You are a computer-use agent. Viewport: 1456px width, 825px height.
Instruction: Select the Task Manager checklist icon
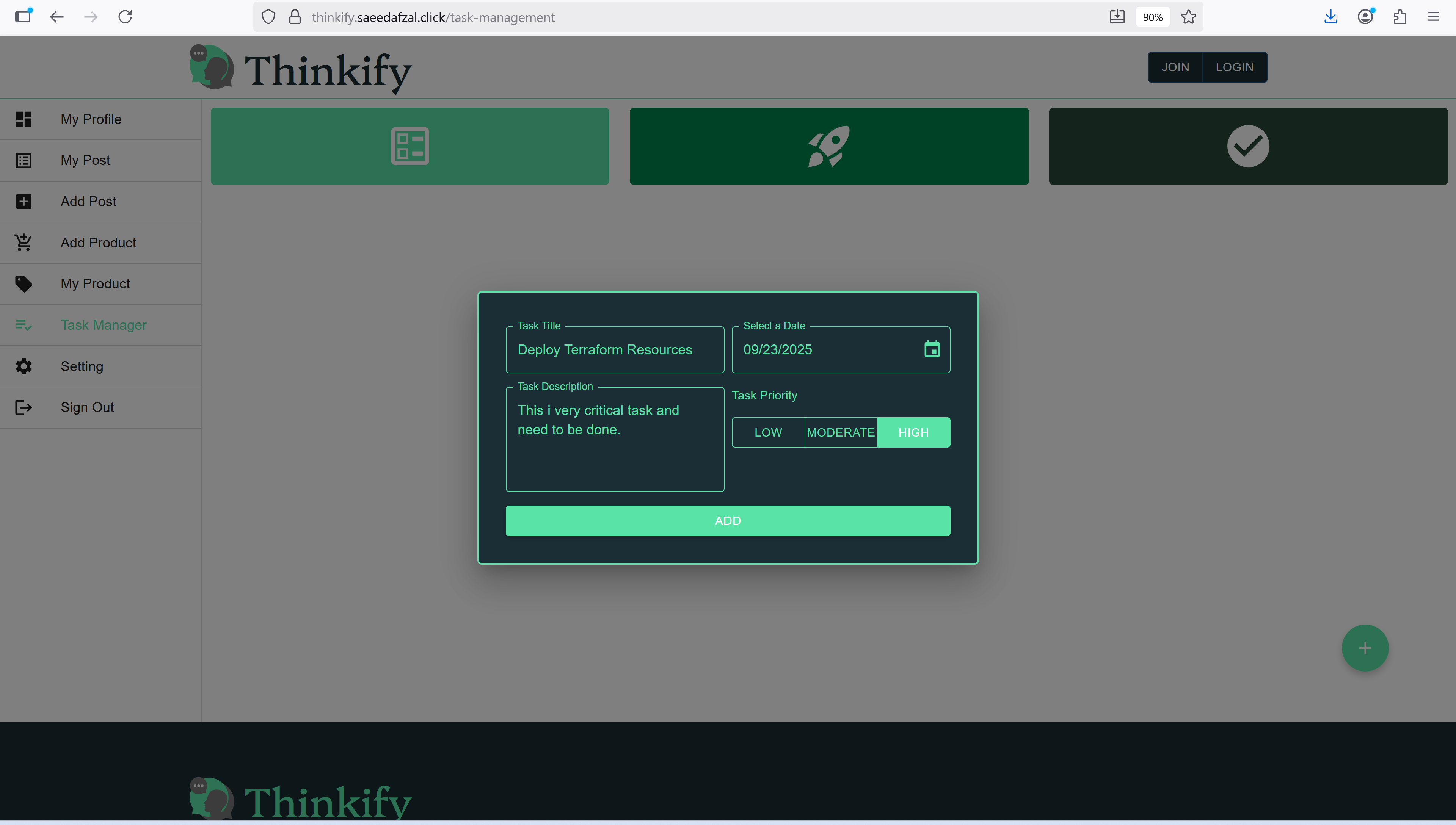pyautogui.click(x=23, y=325)
